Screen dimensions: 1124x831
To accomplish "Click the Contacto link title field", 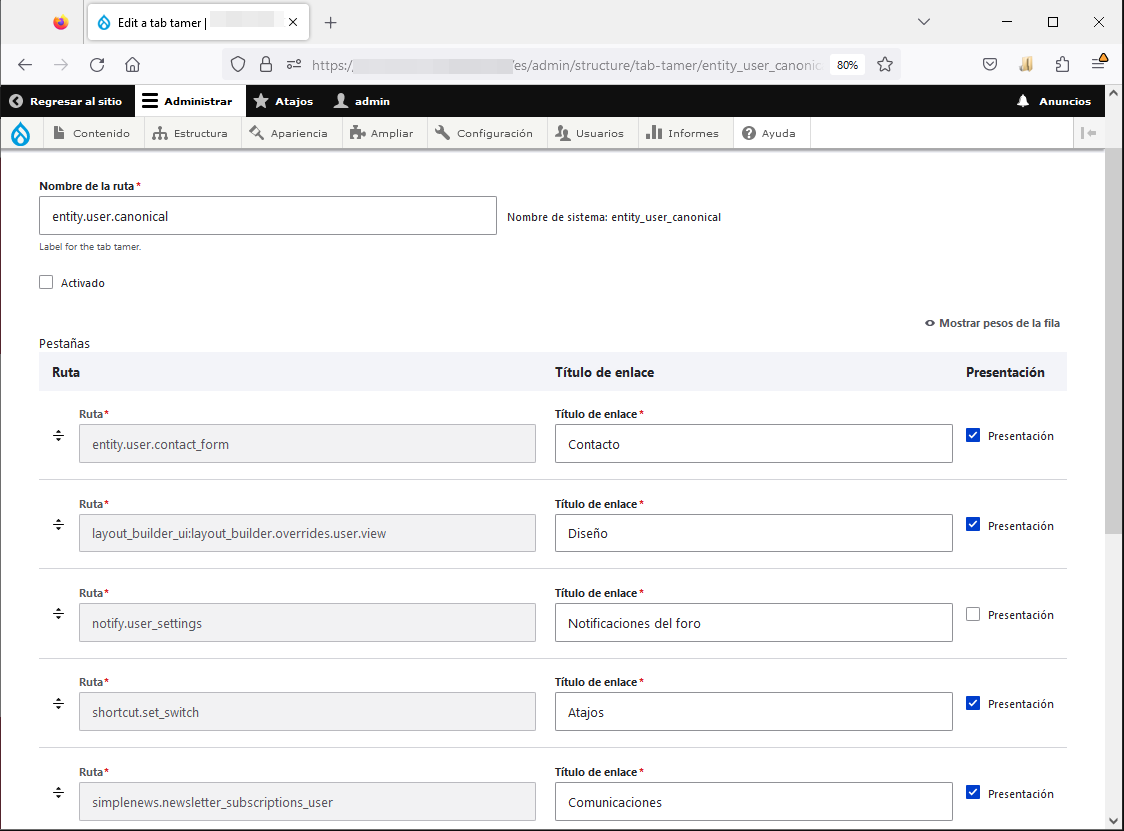I will click(x=753, y=444).
